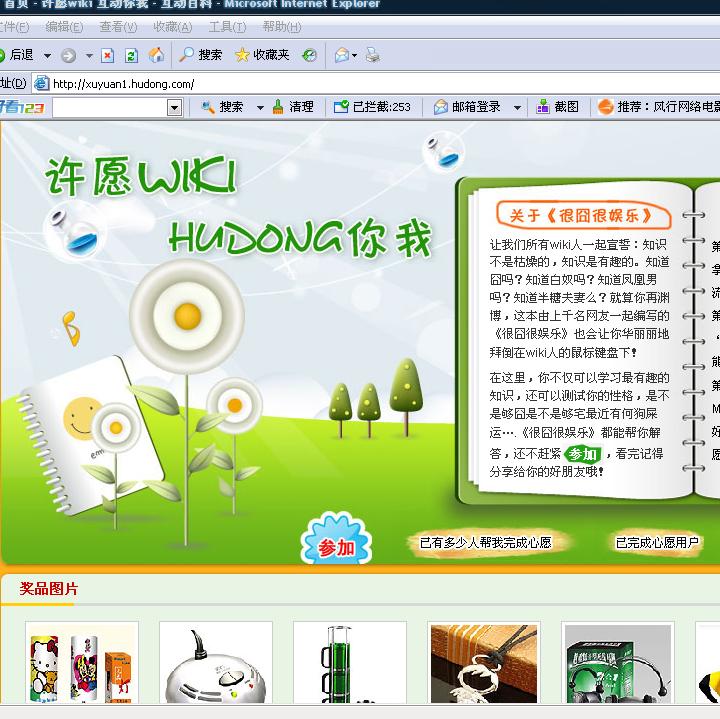720x719 pixels.
Task: Click the 123 toolbar search input
Action: point(110,108)
